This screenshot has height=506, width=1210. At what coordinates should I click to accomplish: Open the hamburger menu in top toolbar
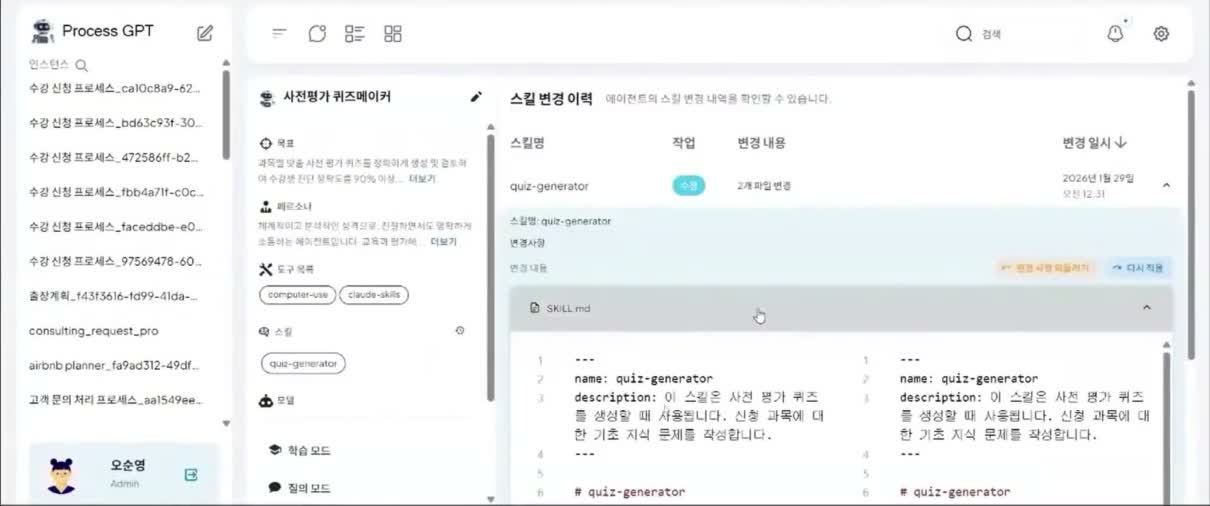point(280,34)
